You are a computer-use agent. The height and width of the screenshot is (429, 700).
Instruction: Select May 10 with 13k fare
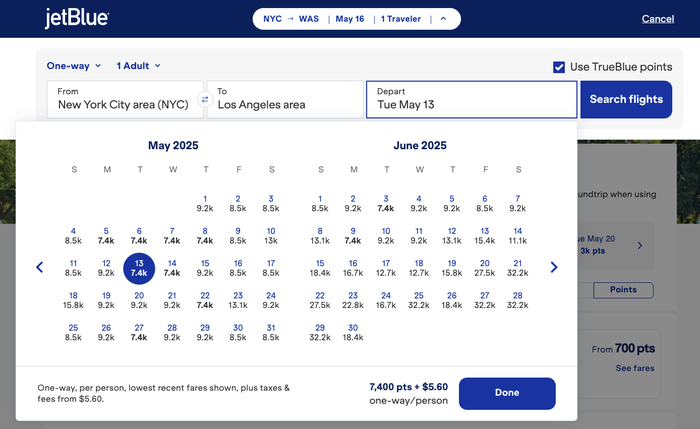(x=271, y=236)
